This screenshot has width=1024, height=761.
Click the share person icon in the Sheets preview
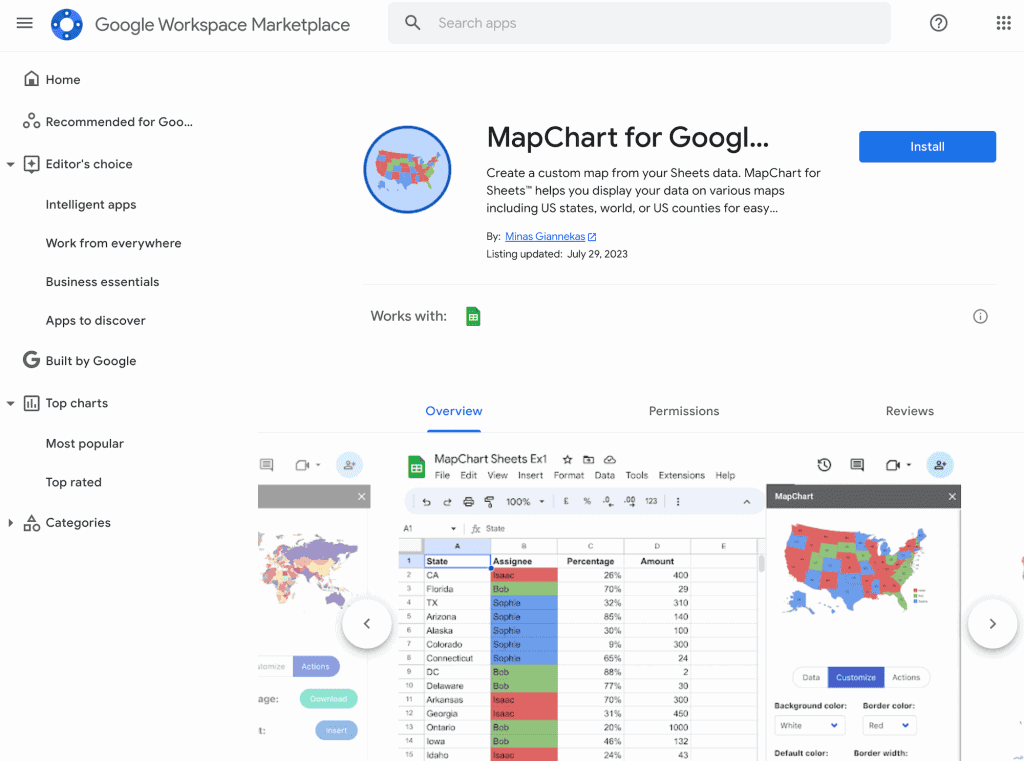(x=940, y=465)
